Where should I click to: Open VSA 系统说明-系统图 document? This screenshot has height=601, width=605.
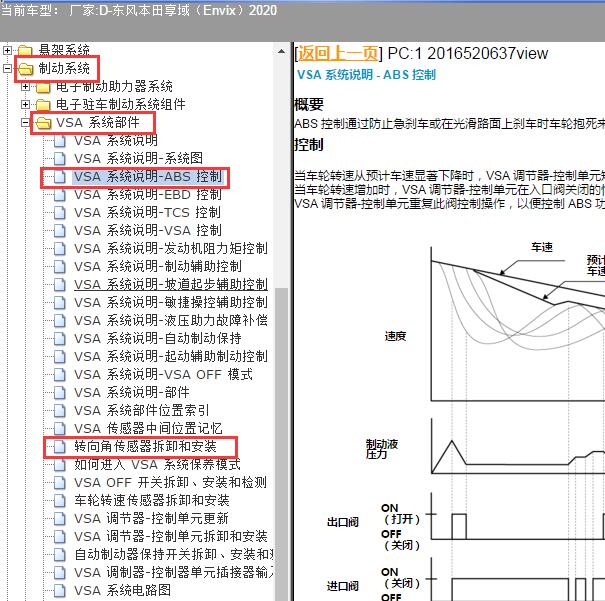point(139,159)
